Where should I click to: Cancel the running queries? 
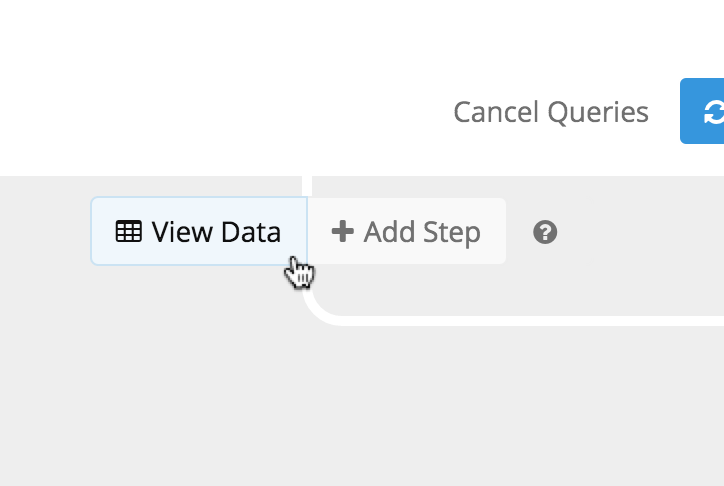pyautogui.click(x=551, y=112)
